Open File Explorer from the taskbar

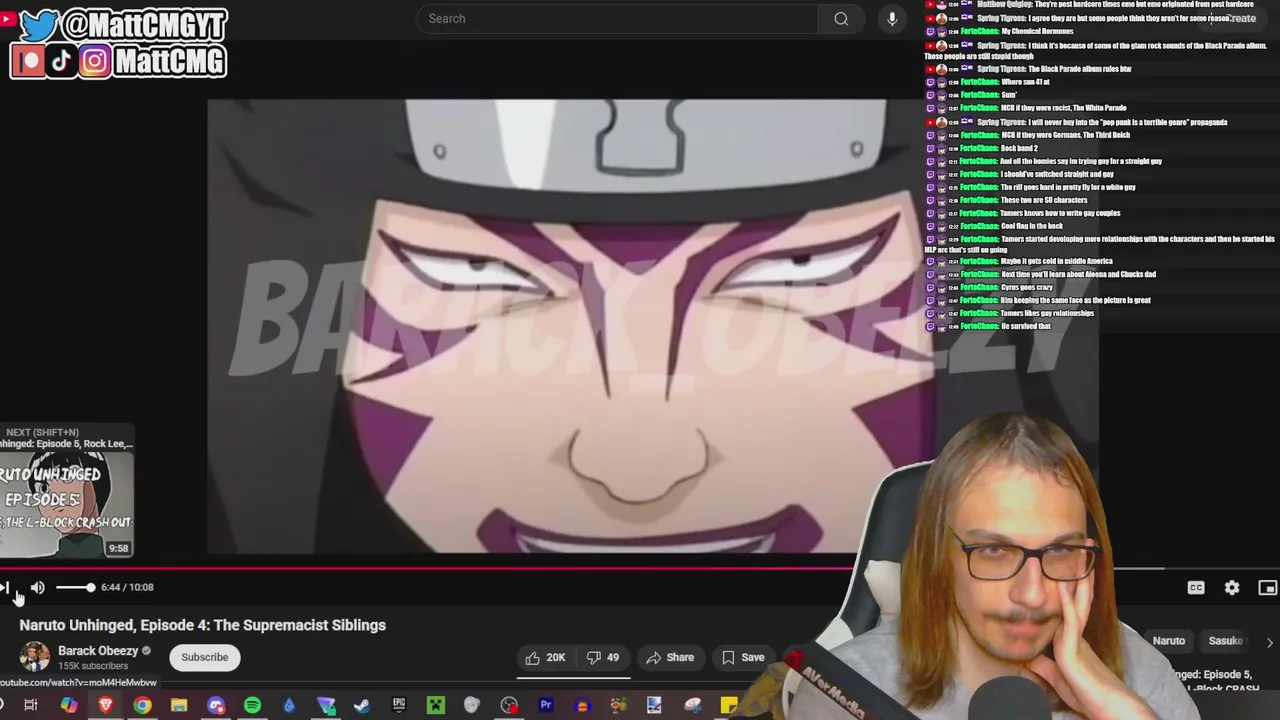tap(179, 705)
